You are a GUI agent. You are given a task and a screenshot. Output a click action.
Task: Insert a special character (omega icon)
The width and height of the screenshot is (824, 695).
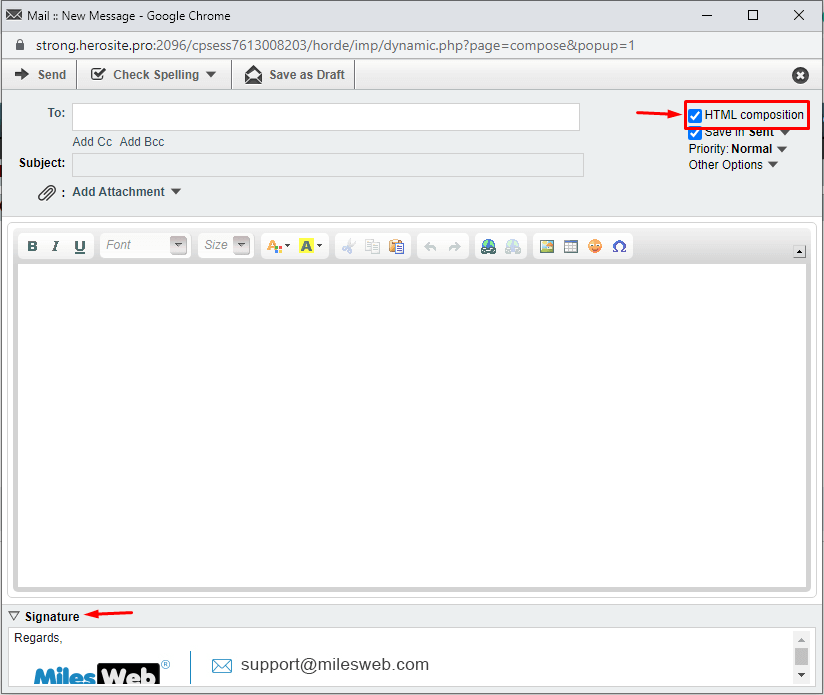(x=619, y=246)
